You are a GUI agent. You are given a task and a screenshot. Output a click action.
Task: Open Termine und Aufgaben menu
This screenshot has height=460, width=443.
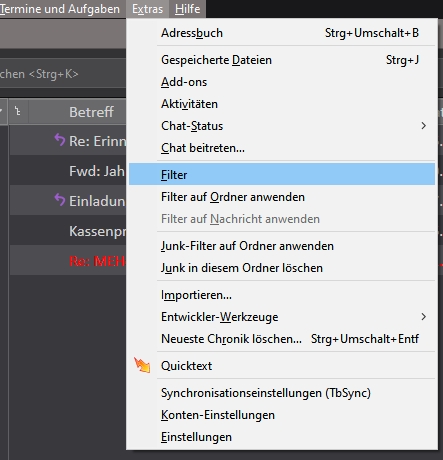(x=60, y=9)
